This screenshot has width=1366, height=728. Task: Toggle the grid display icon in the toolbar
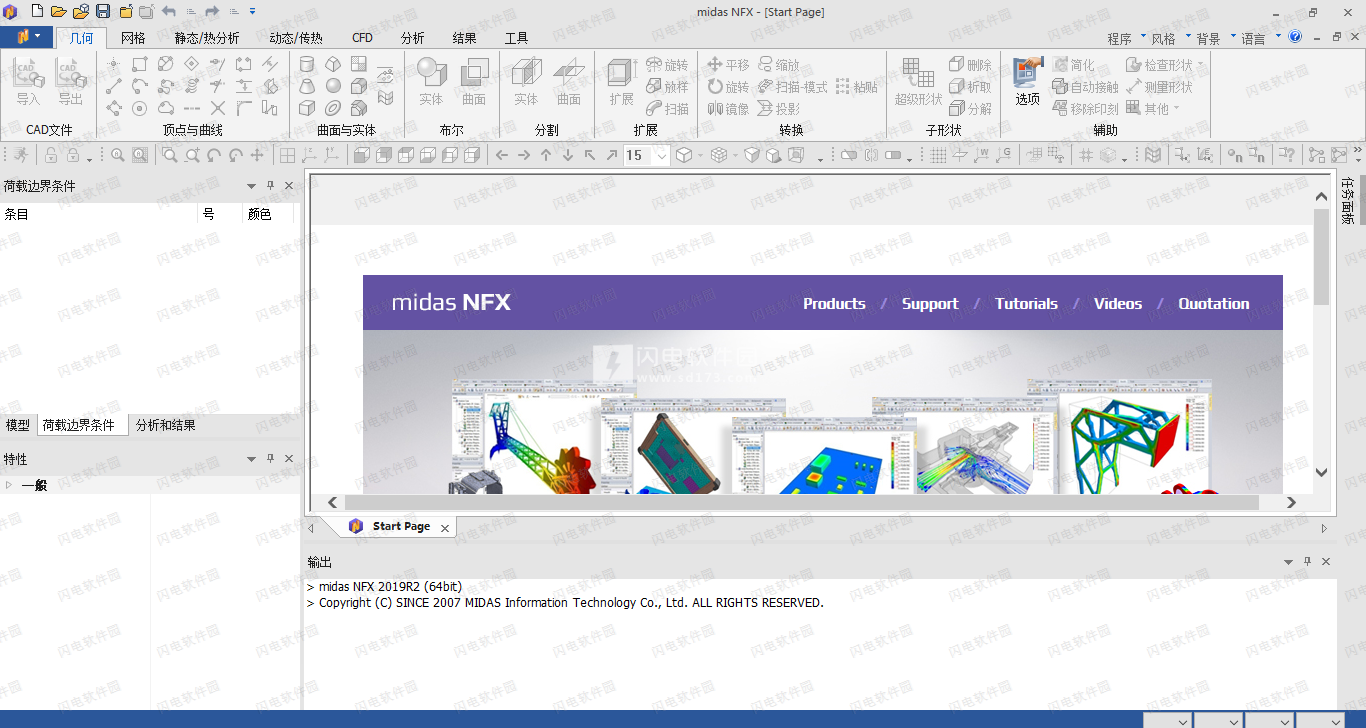(x=938, y=155)
